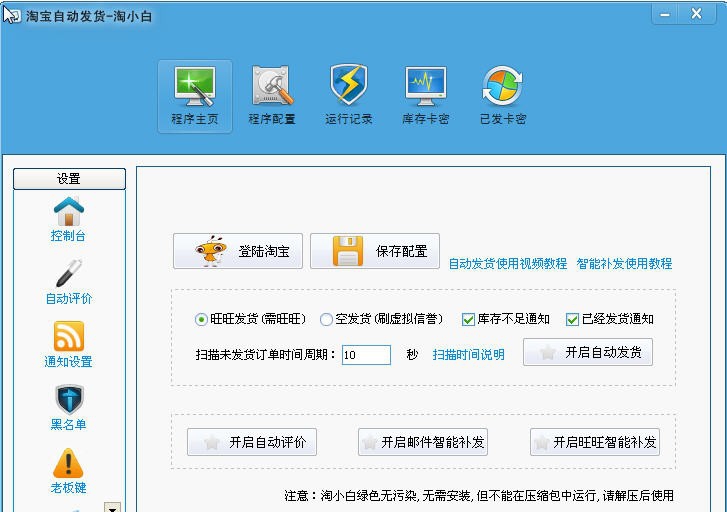Click the 程序主页 tab label
Viewport: 727px width, 512px height.
[x=195, y=119]
